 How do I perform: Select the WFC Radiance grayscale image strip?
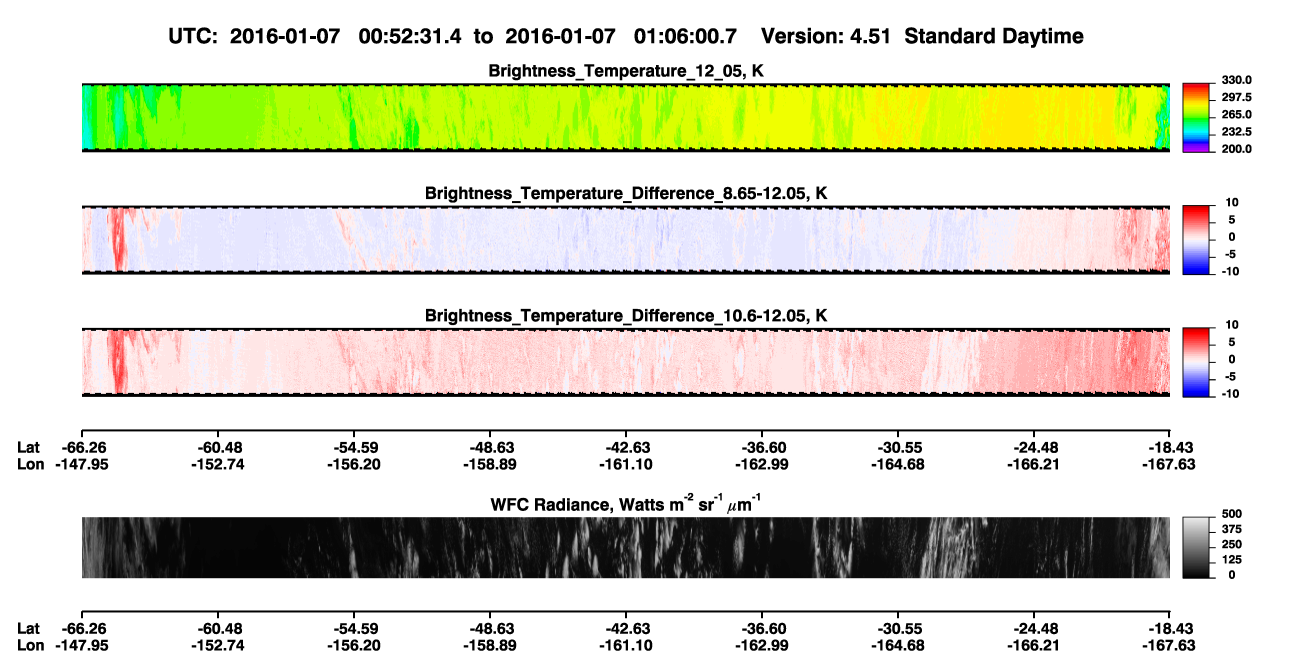(625, 547)
